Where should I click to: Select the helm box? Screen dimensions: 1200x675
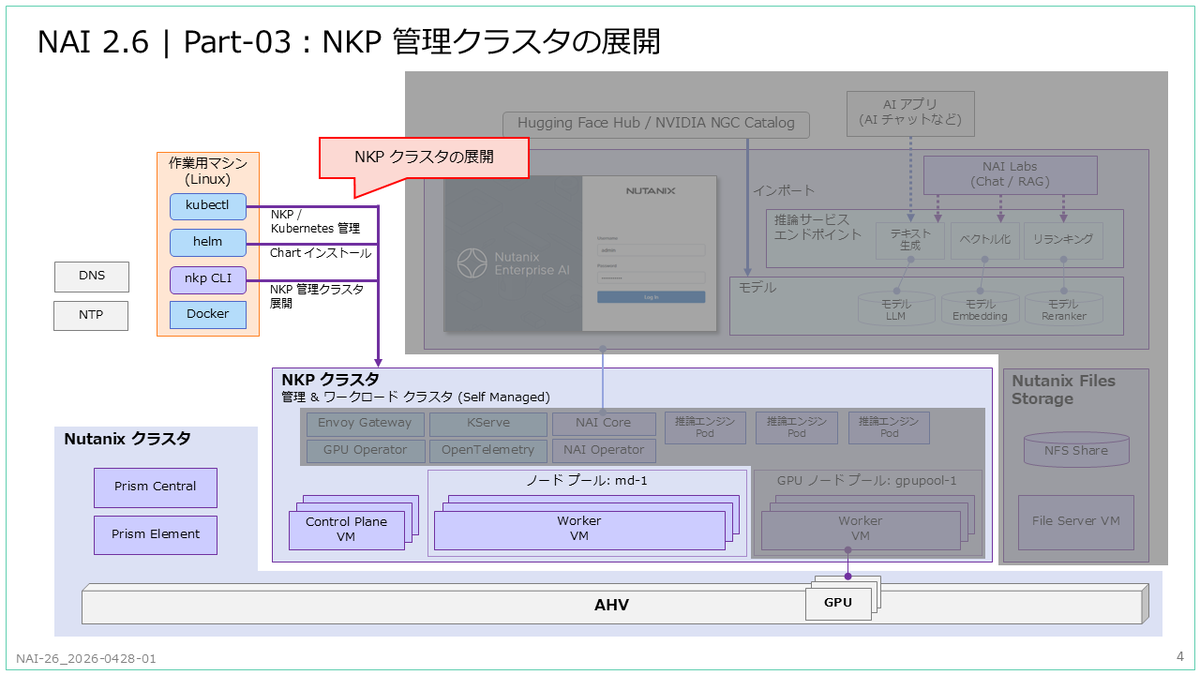[208, 243]
